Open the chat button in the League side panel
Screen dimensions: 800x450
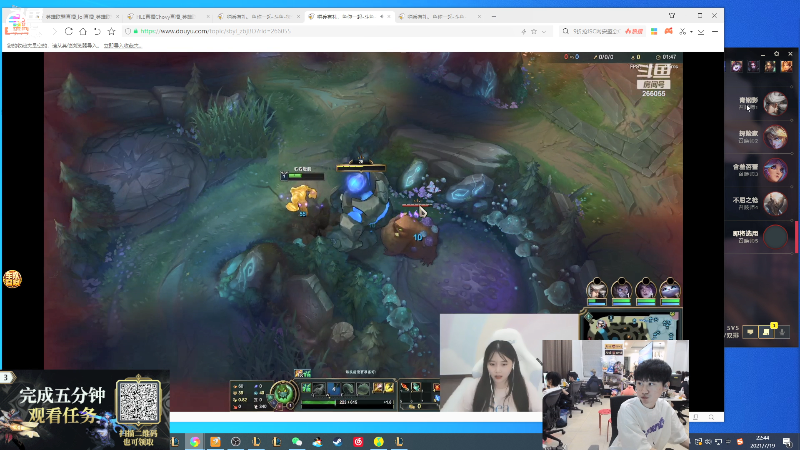[x=750, y=332]
